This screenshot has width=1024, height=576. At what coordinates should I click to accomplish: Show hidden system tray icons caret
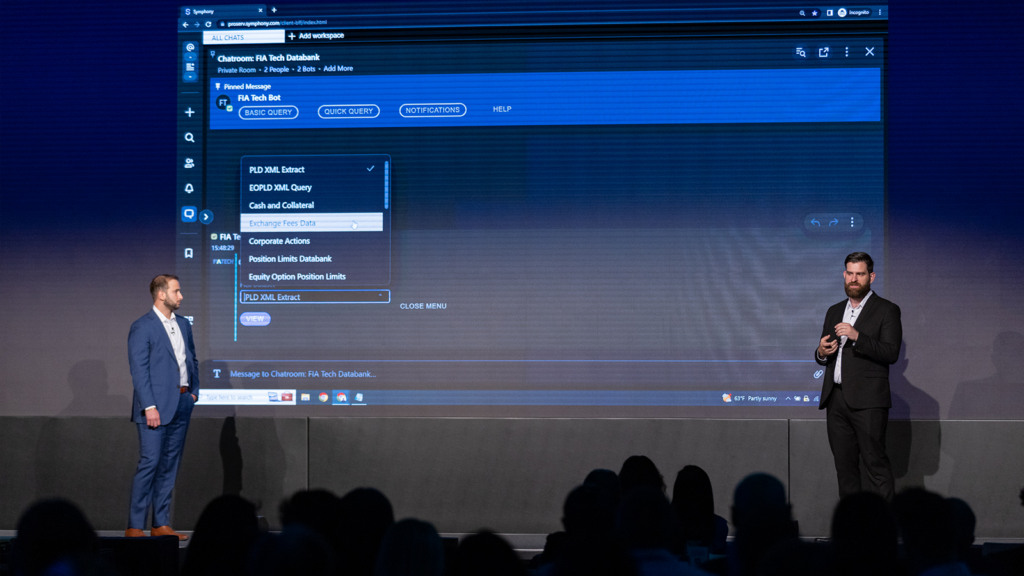pos(788,398)
